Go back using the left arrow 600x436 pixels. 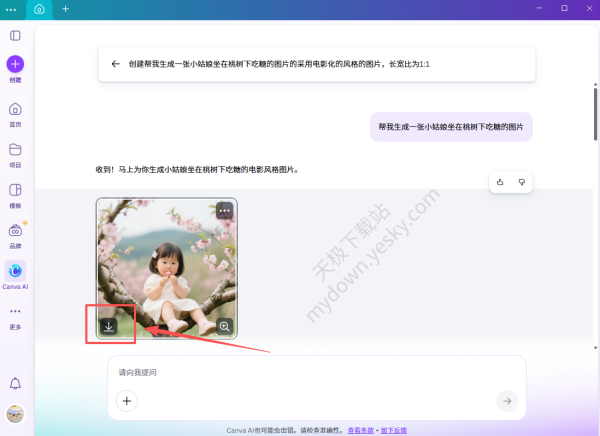pos(116,63)
